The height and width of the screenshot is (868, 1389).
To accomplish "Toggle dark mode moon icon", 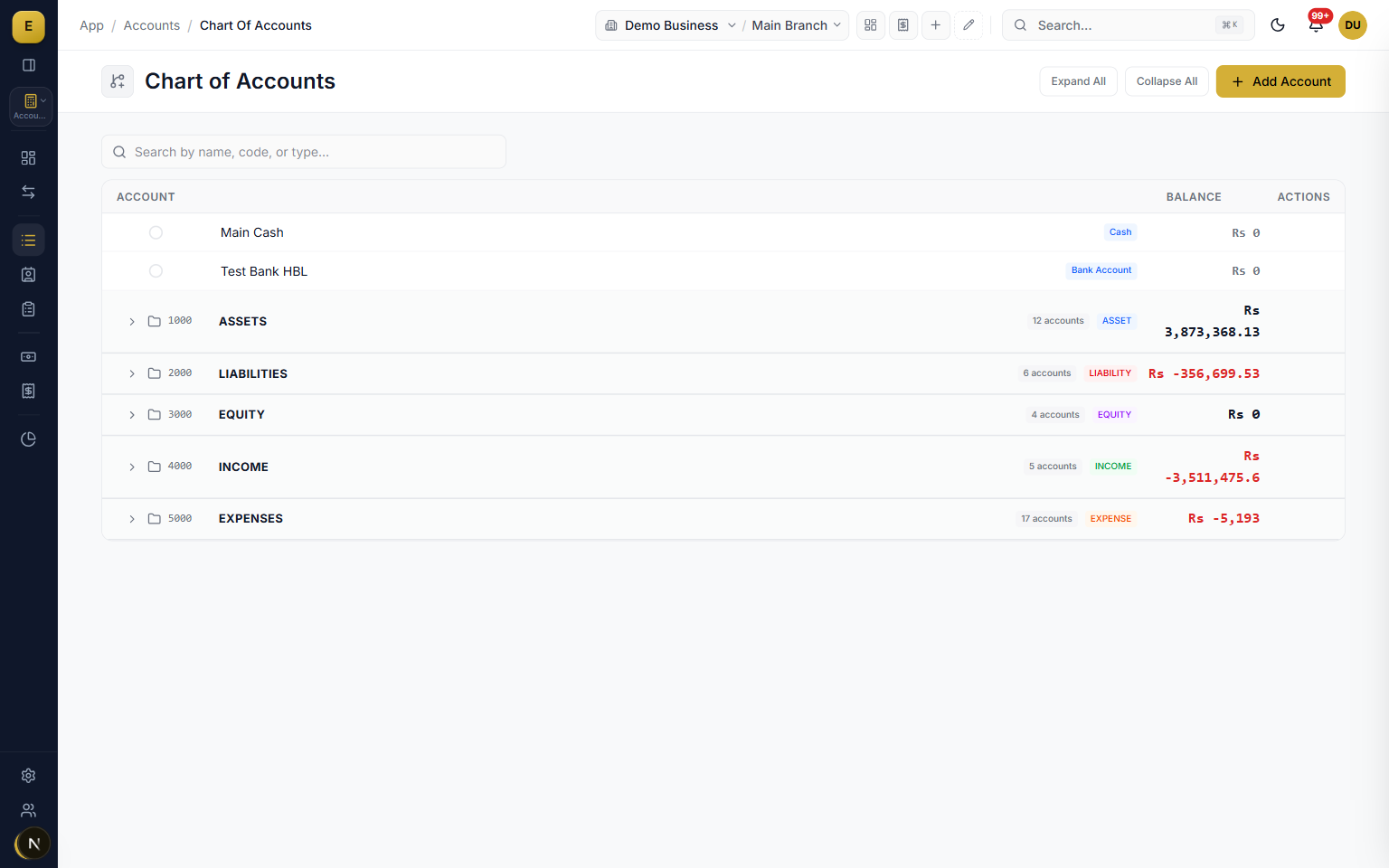I will (x=1278, y=25).
